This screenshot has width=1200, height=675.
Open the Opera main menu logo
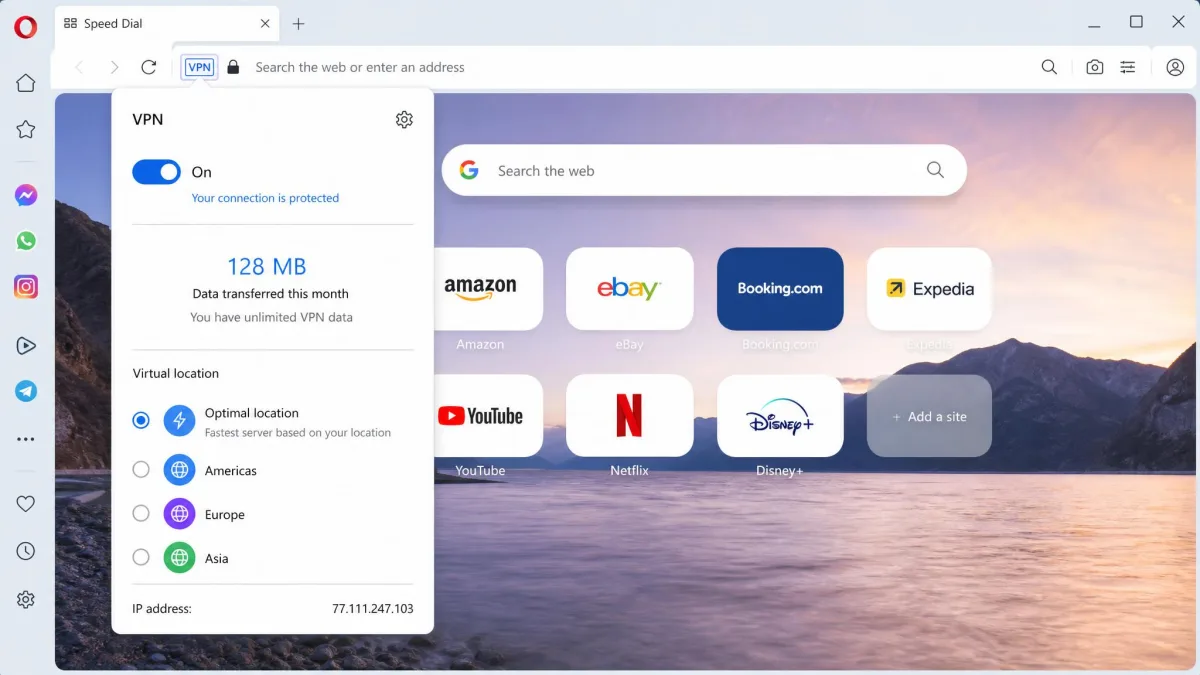tap(26, 27)
